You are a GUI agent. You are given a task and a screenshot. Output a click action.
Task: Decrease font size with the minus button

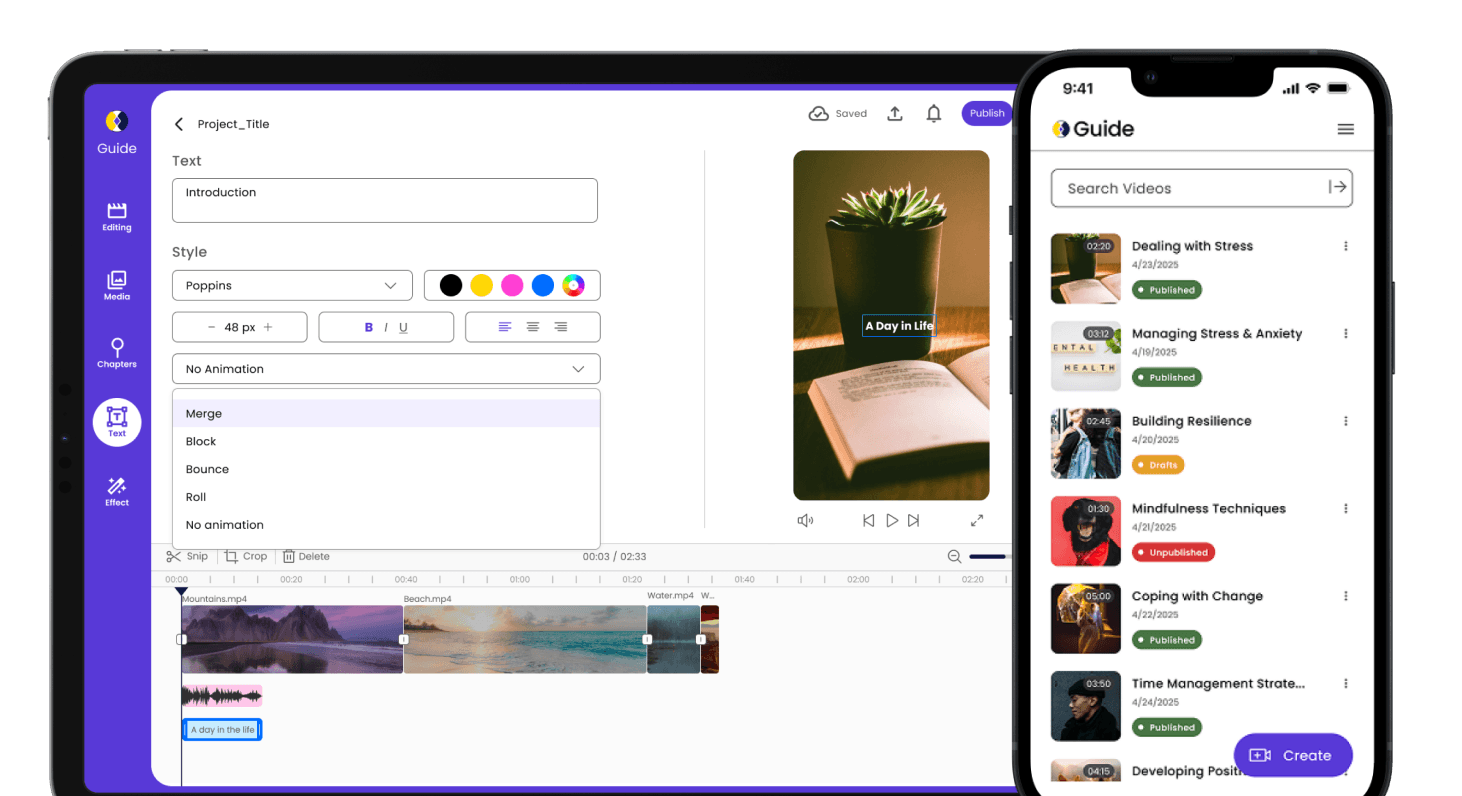click(x=211, y=327)
